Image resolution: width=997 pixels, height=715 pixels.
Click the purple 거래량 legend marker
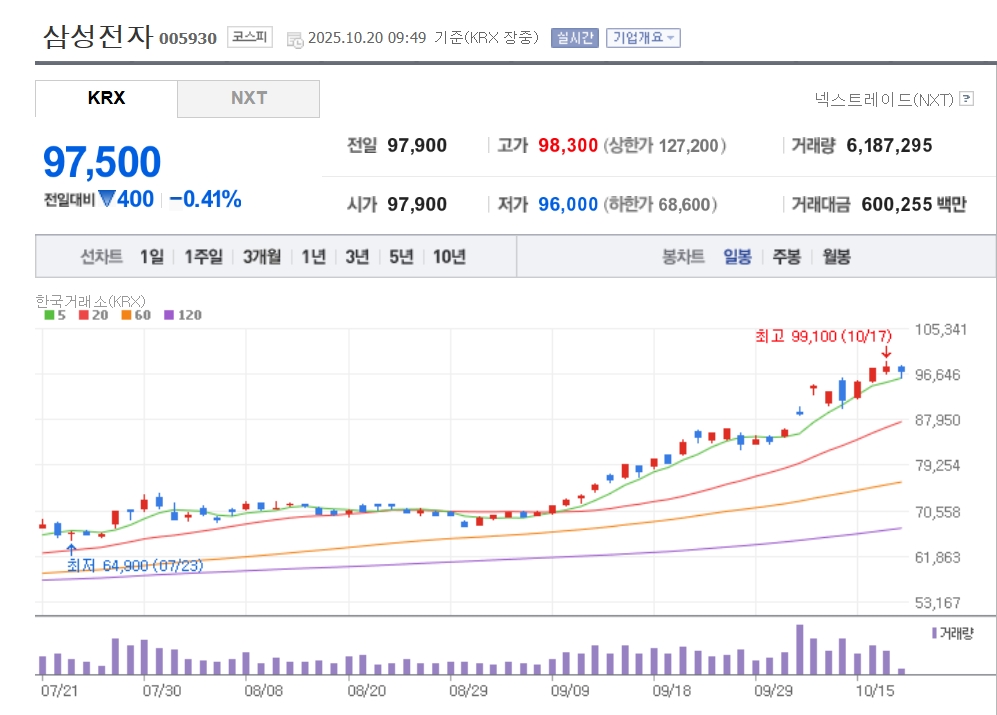point(934,633)
